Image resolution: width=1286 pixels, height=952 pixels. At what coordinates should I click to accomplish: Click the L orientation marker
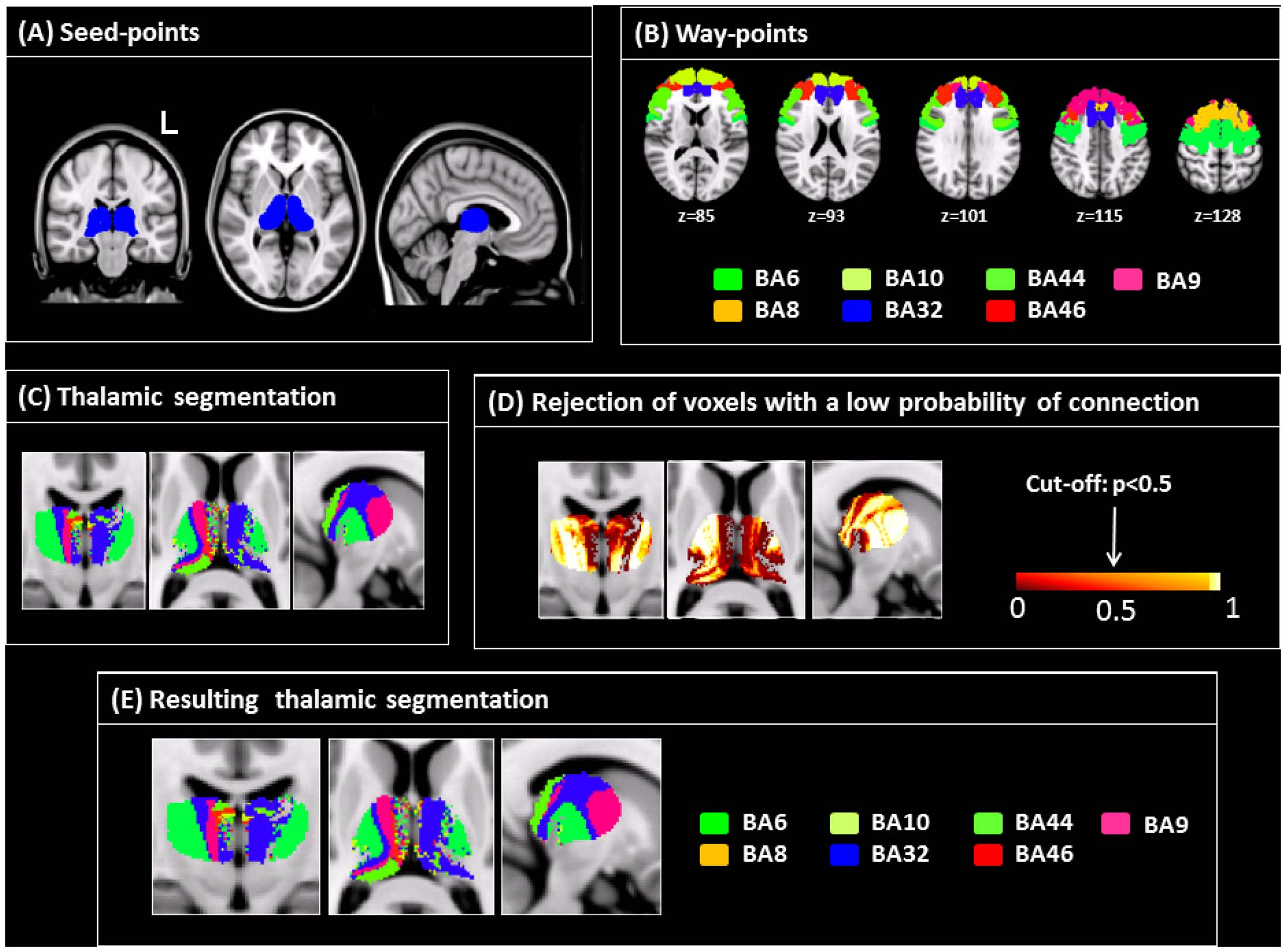tap(169, 124)
